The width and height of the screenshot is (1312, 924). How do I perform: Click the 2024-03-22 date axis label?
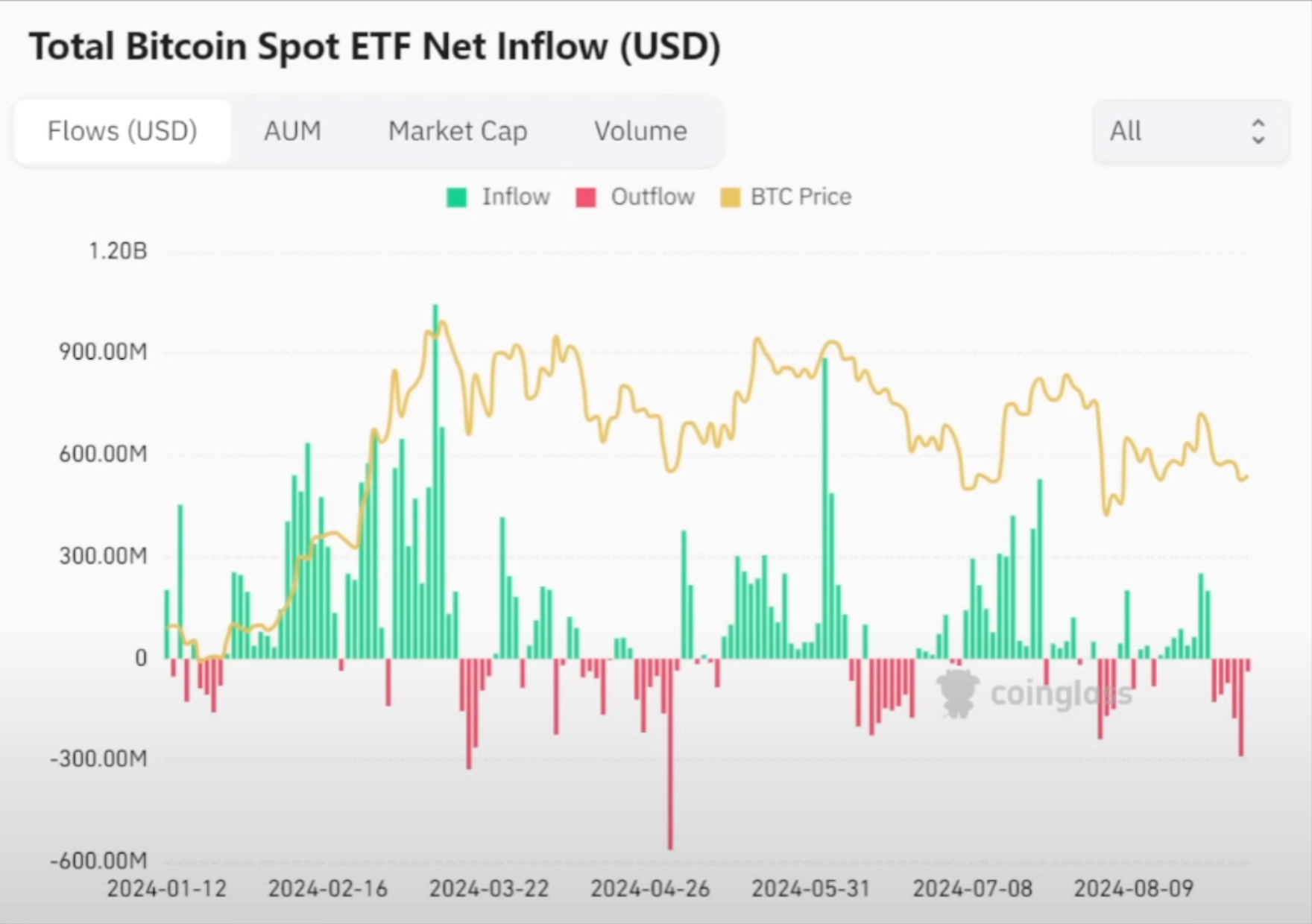pos(489,889)
